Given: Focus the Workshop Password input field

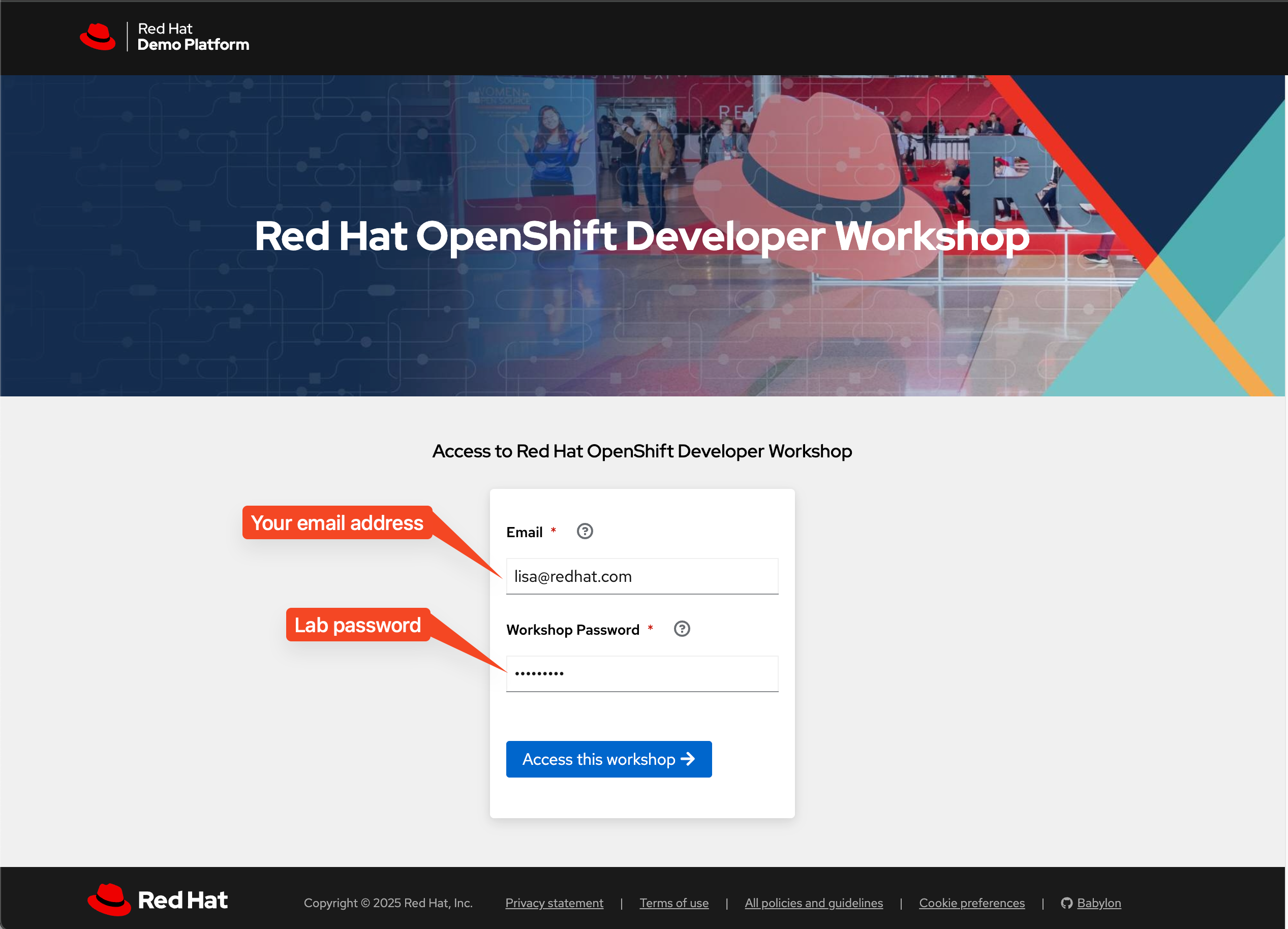Looking at the screenshot, I should click(x=642, y=674).
